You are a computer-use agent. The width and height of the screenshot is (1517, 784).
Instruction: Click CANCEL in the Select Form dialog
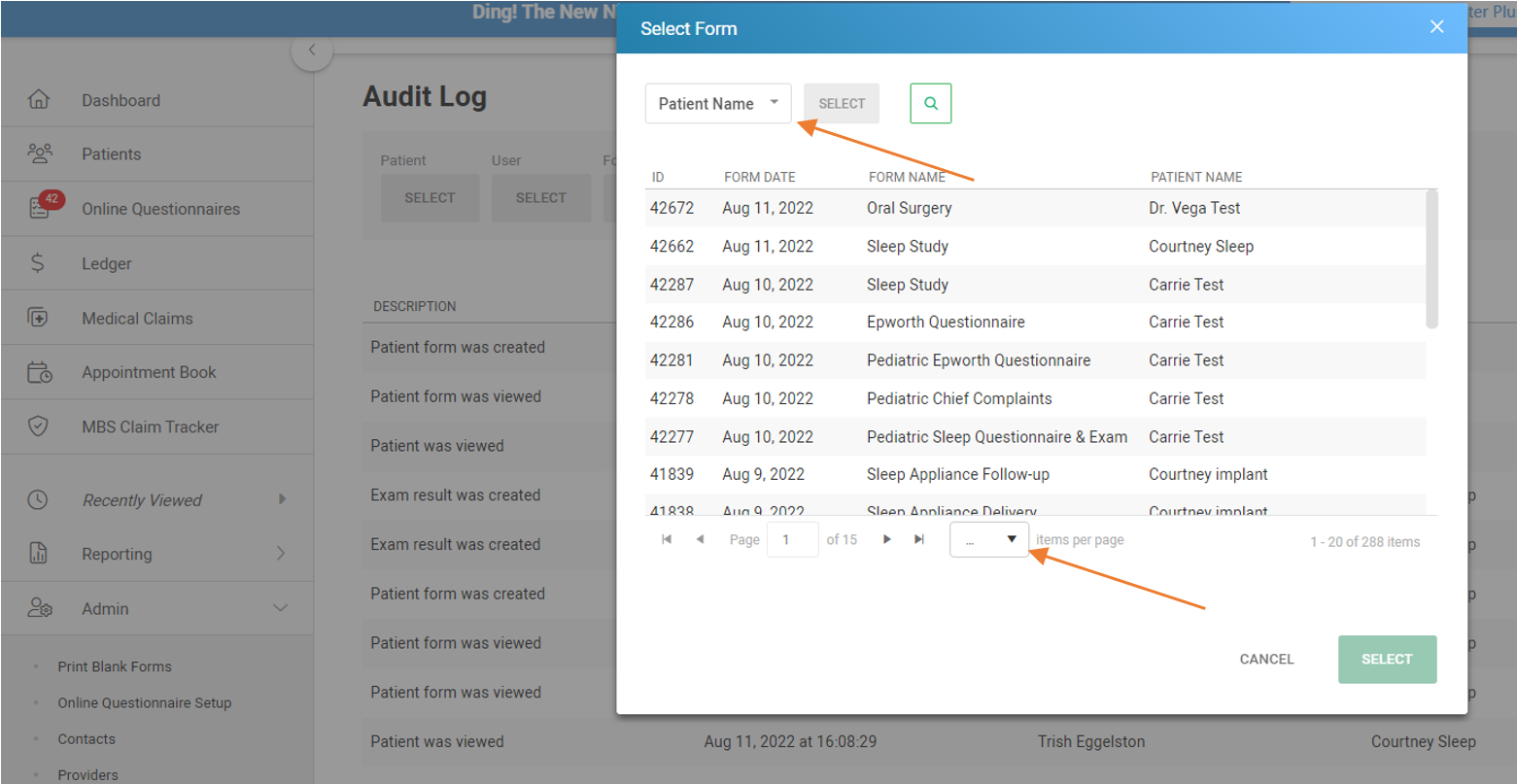(x=1265, y=659)
